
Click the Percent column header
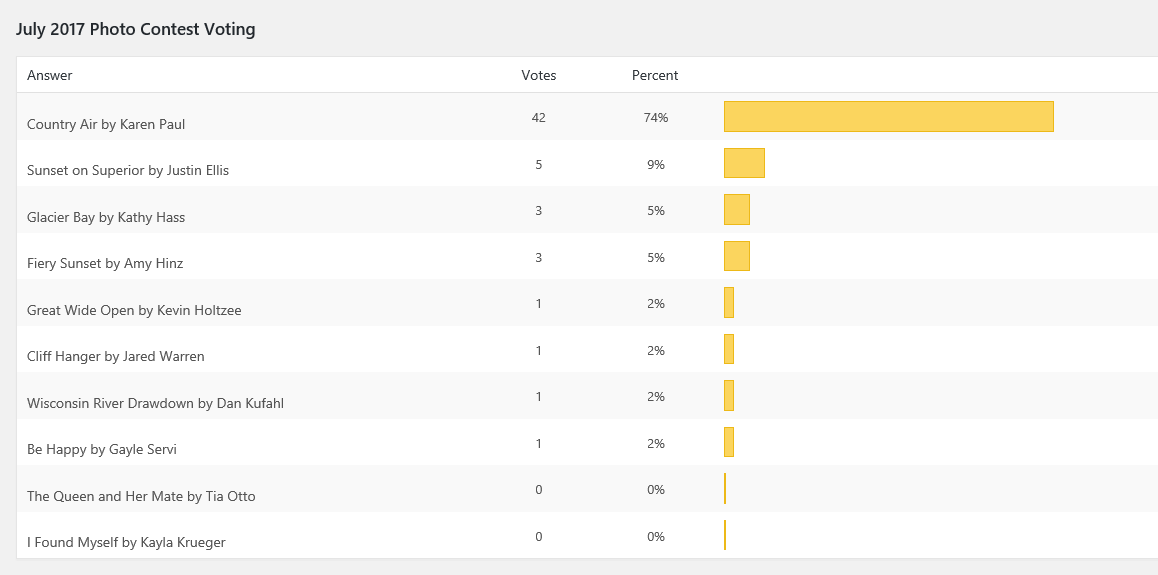click(x=655, y=75)
